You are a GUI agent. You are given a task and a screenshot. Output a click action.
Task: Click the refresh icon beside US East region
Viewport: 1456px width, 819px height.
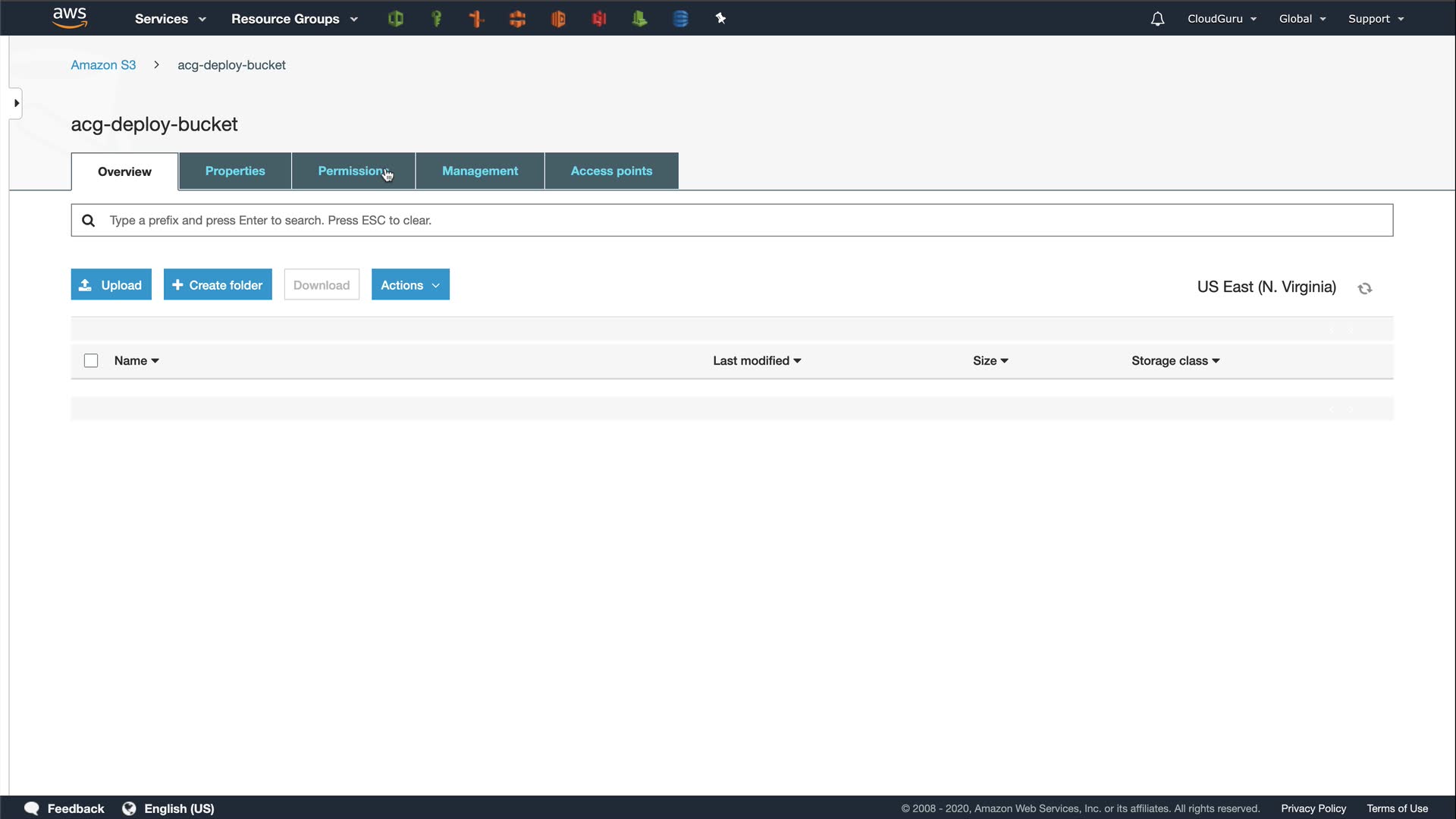pyautogui.click(x=1365, y=288)
